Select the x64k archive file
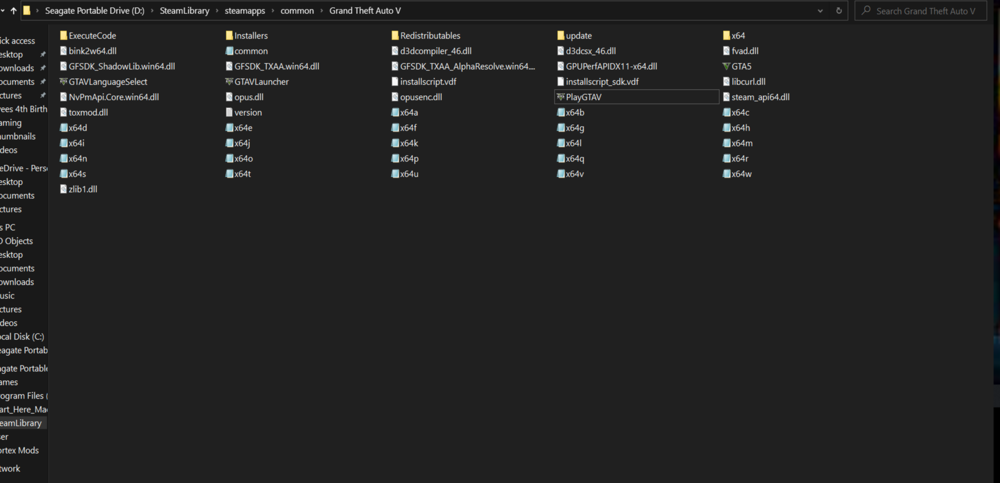Screen dimensions: 1000x483 pos(405,143)
